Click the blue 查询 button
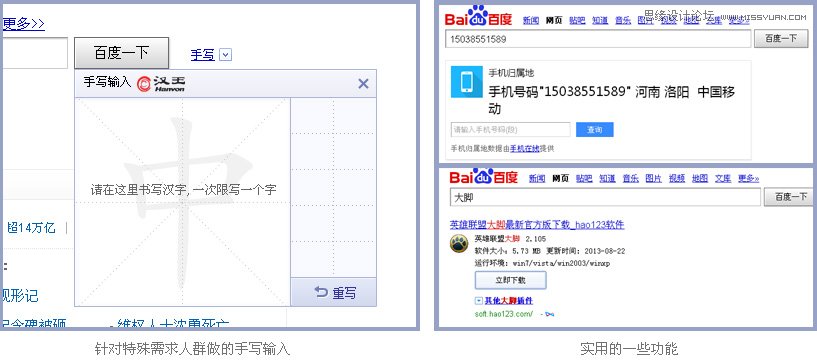 coord(595,130)
